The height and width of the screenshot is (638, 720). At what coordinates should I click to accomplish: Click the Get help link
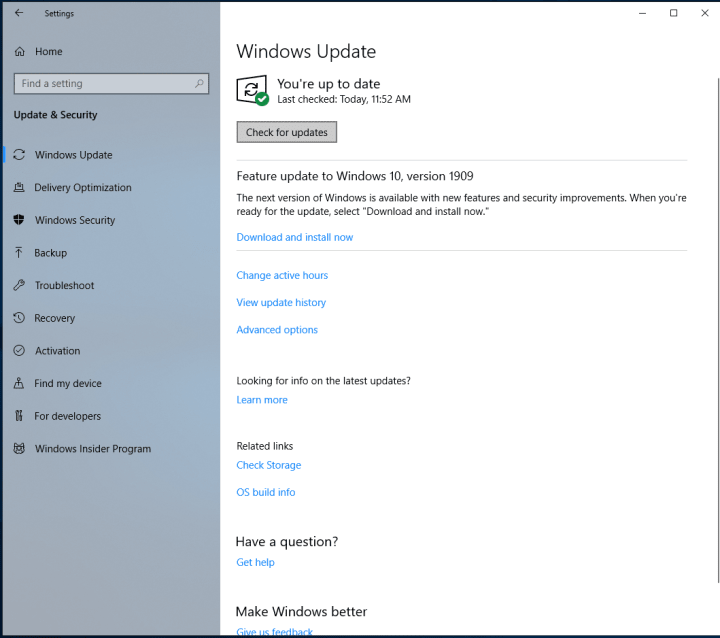[255, 562]
